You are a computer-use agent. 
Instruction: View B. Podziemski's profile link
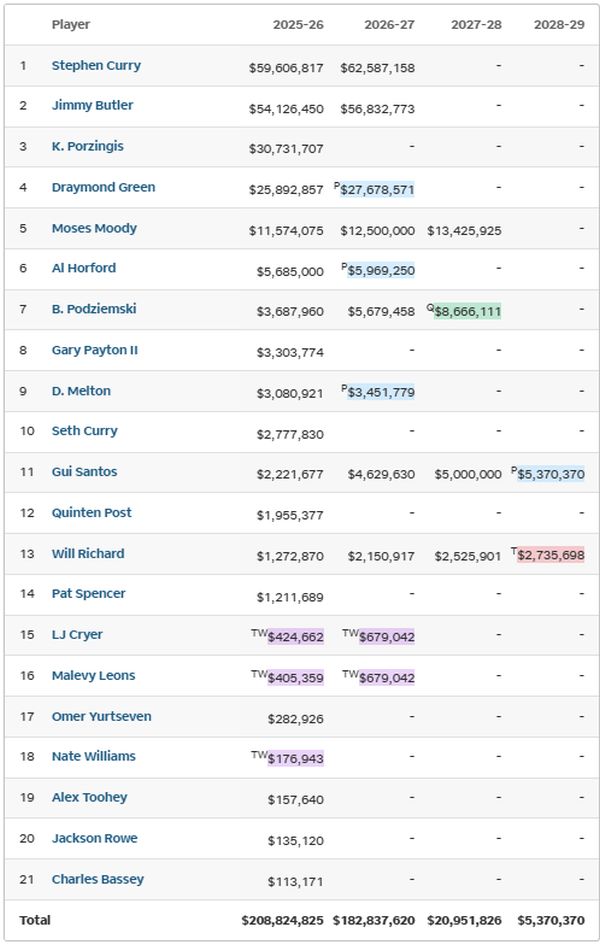94,309
